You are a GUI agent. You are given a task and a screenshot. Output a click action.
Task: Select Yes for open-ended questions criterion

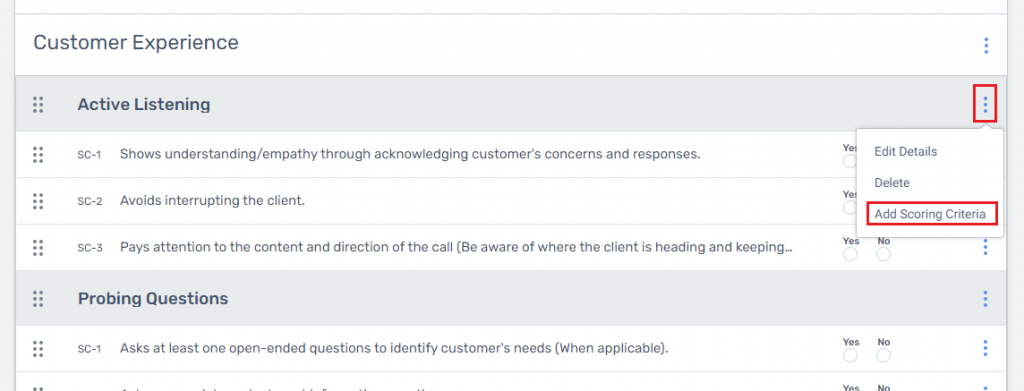tap(850, 355)
